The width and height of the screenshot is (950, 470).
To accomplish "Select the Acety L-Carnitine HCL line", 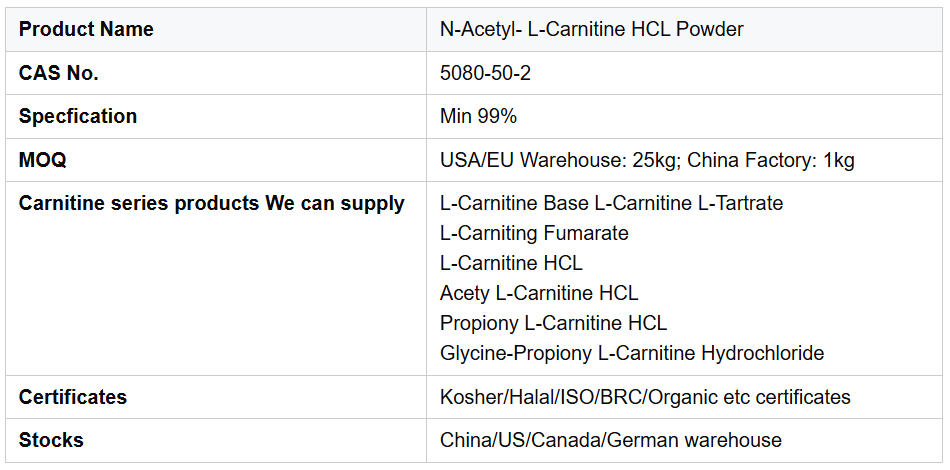I will [538, 293].
